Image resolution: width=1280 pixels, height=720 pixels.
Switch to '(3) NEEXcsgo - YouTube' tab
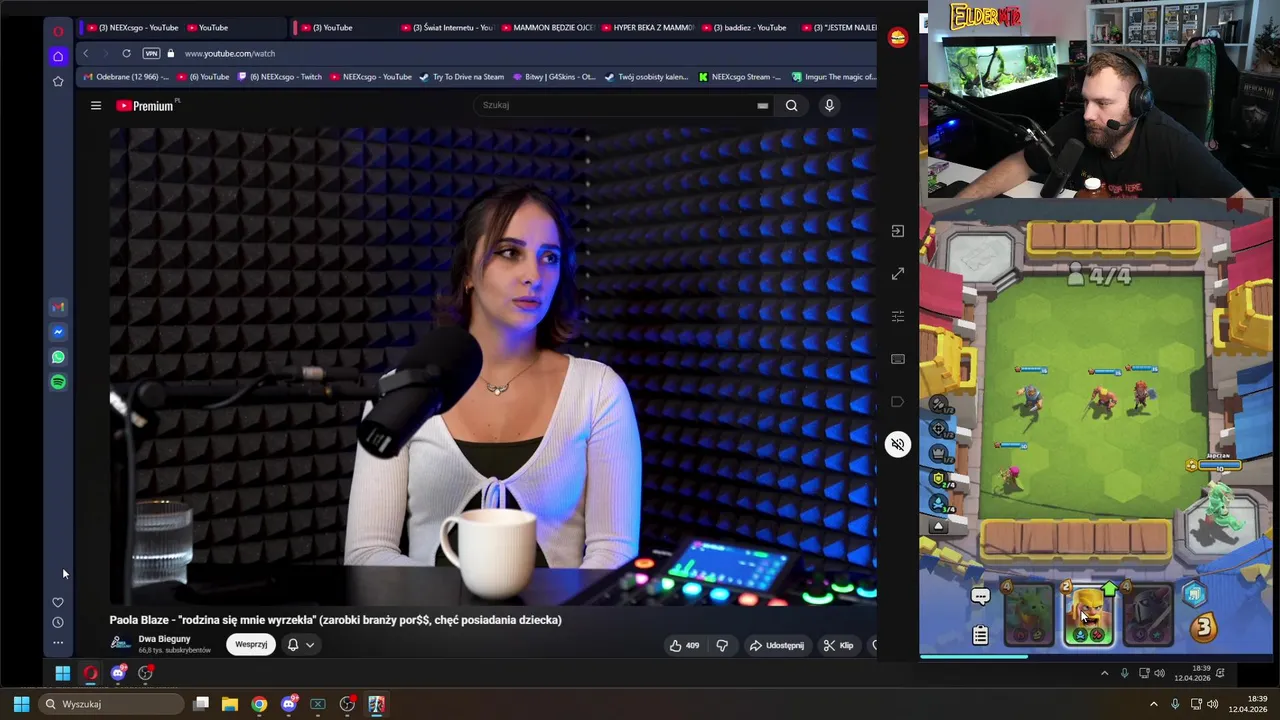(130, 28)
